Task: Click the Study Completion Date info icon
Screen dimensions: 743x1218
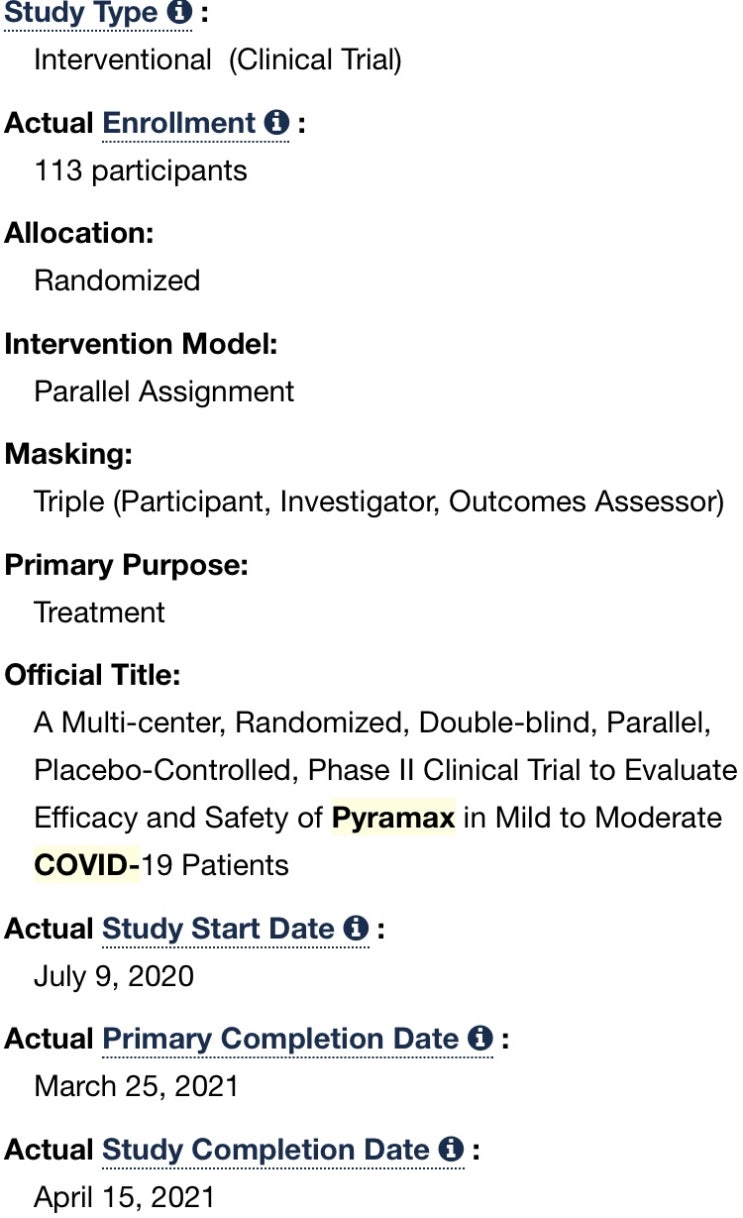Action: [451, 1150]
